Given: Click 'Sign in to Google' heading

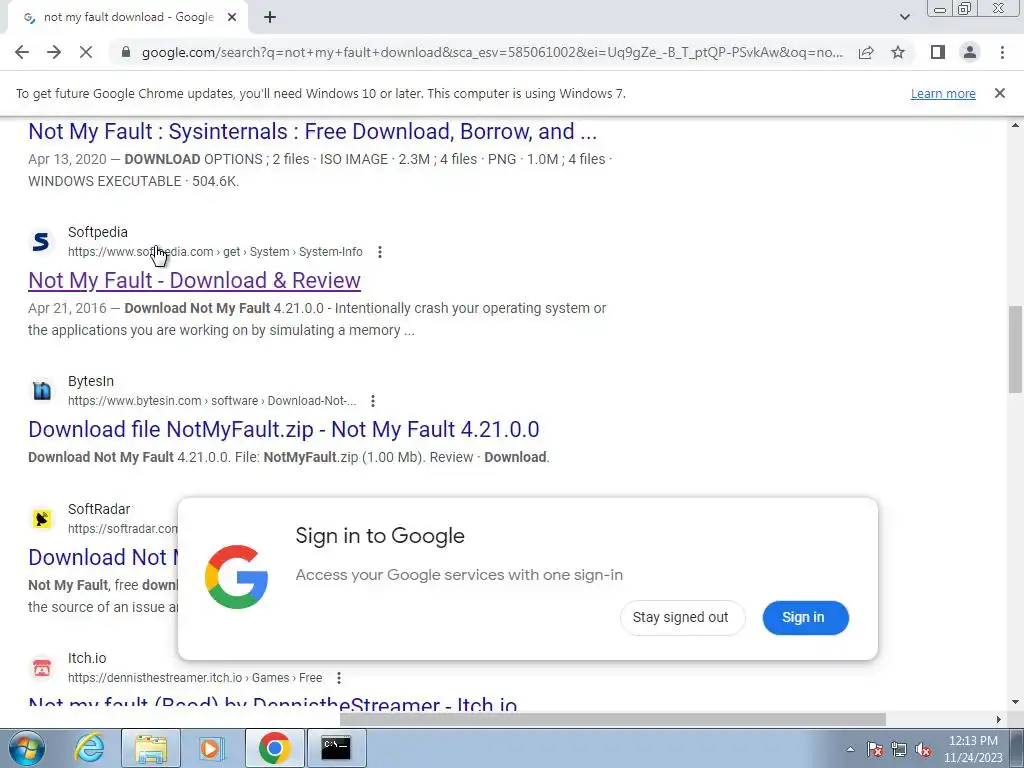Looking at the screenshot, I should 380,536.
